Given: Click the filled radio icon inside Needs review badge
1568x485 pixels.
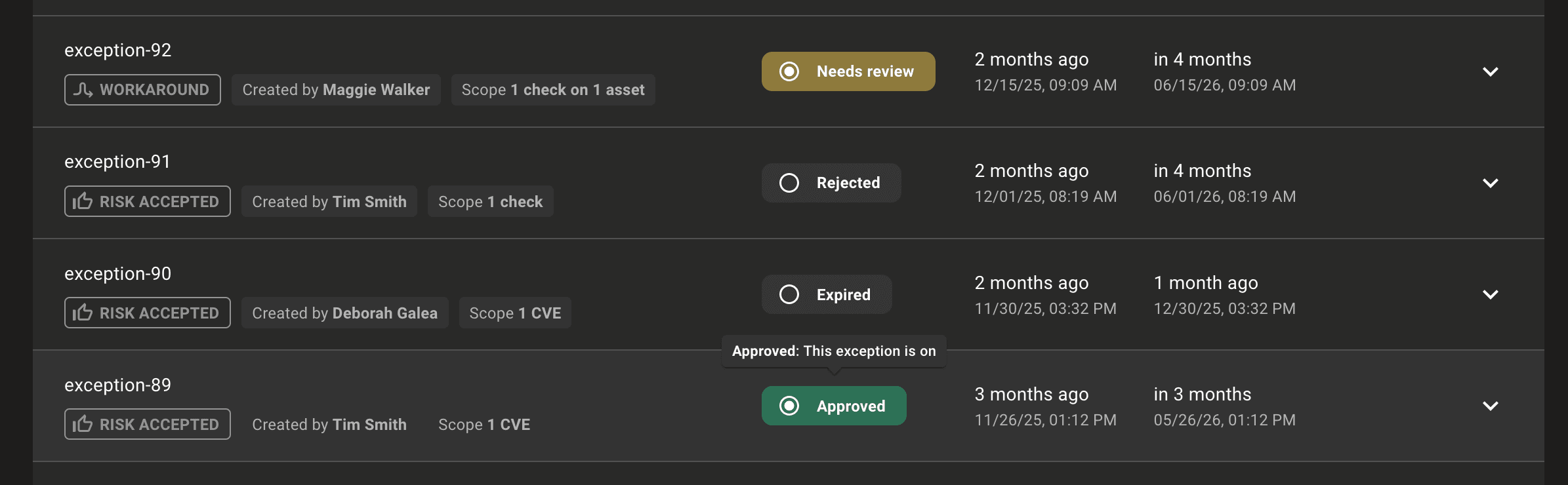Looking at the screenshot, I should pos(790,71).
